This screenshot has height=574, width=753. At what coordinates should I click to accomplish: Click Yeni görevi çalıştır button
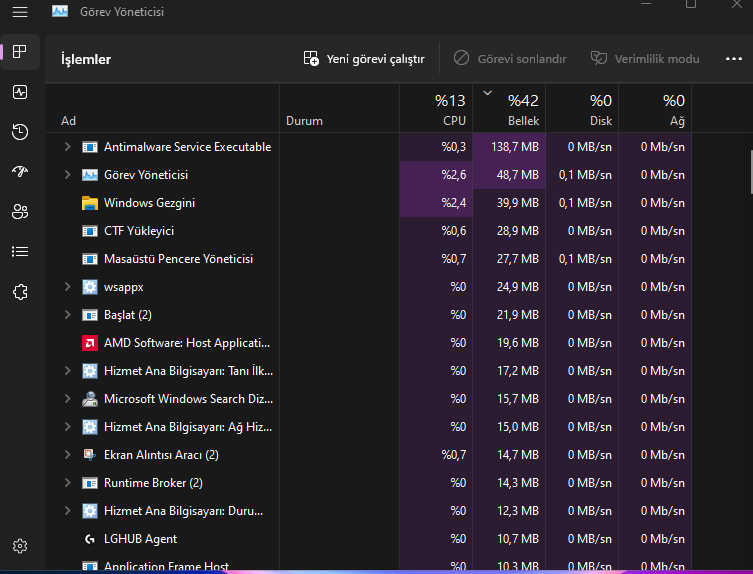coord(364,59)
